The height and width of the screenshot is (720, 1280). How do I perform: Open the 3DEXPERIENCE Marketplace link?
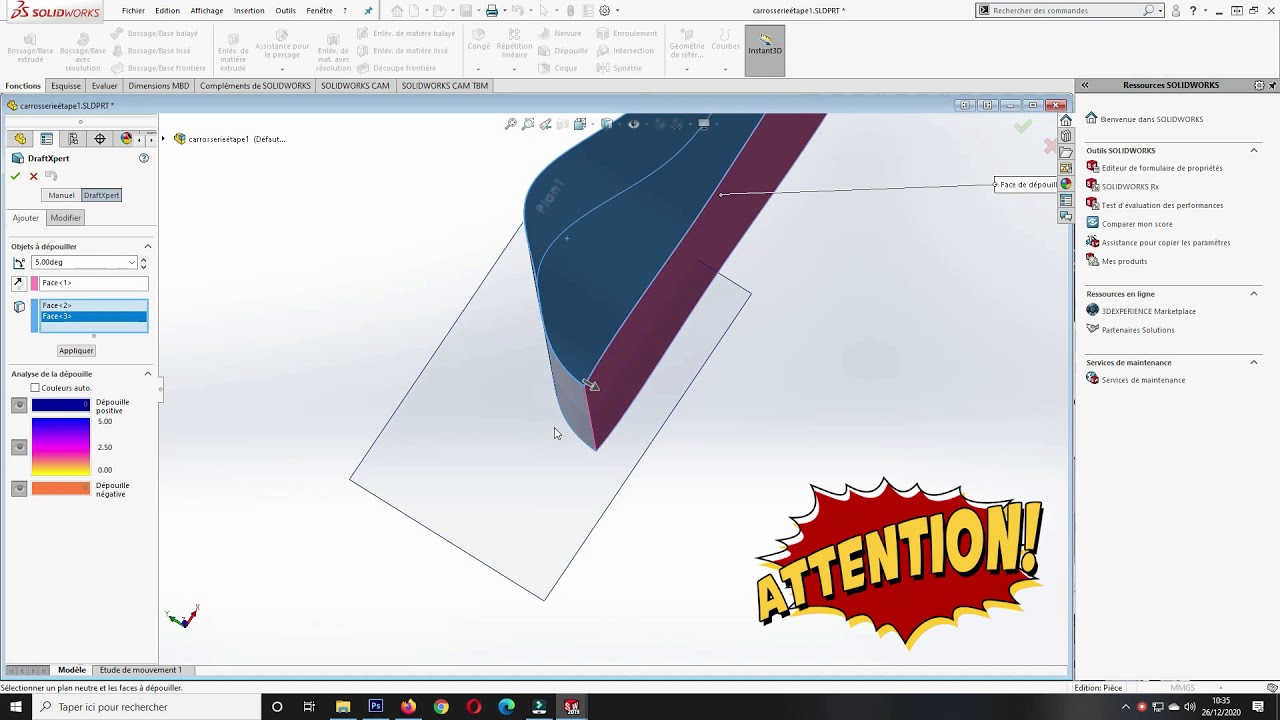[1149, 311]
